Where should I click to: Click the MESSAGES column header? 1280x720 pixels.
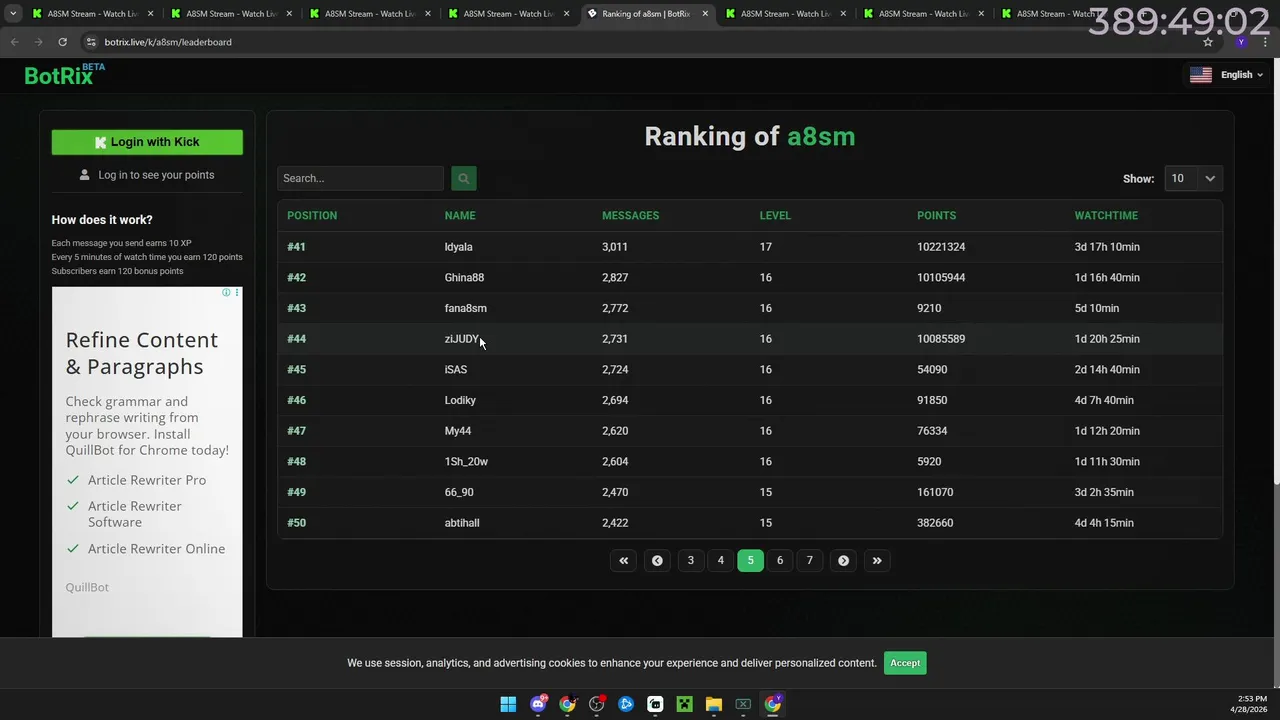(x=630, y=215)
